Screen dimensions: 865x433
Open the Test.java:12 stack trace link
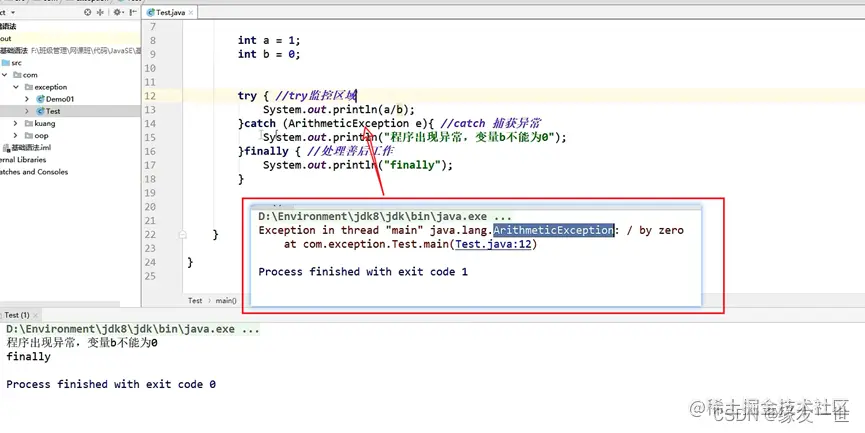[494, 244]
